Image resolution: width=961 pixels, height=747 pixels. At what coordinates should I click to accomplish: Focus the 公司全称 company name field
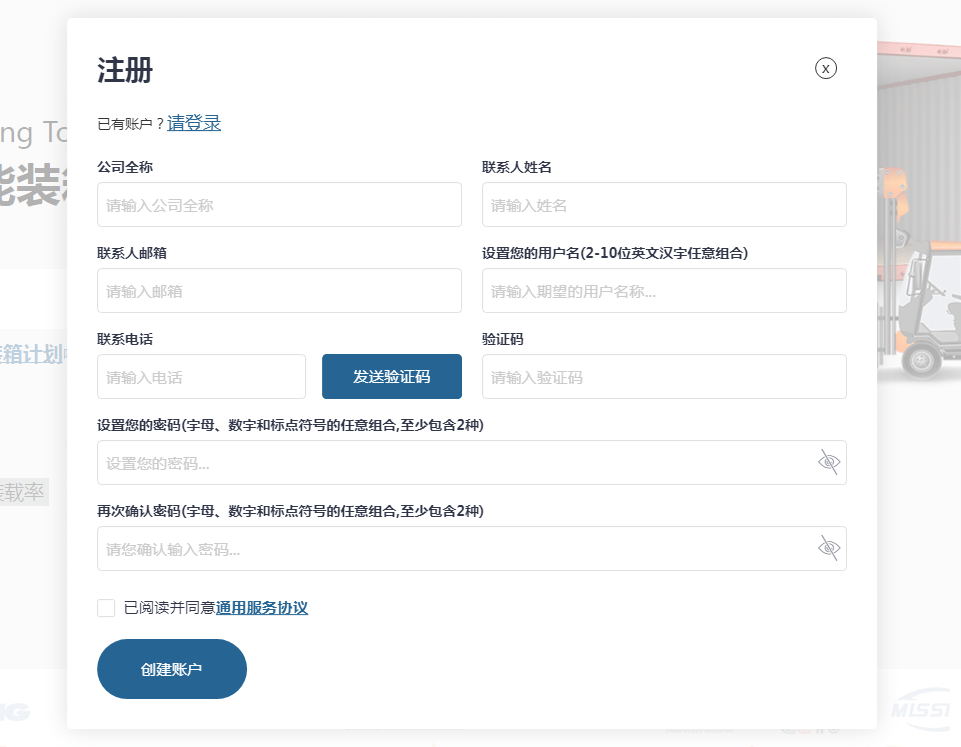click(279, 205)
